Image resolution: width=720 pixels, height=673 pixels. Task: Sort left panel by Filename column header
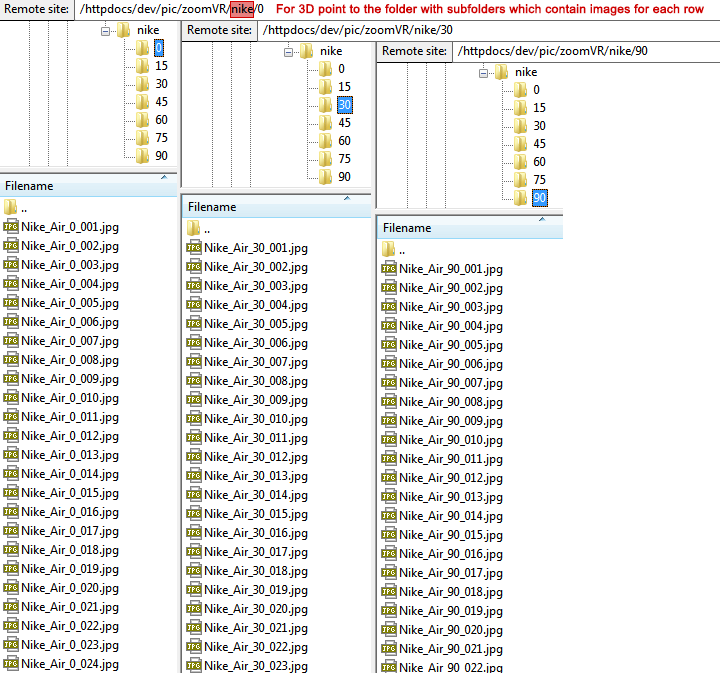(x=88, y=186)
